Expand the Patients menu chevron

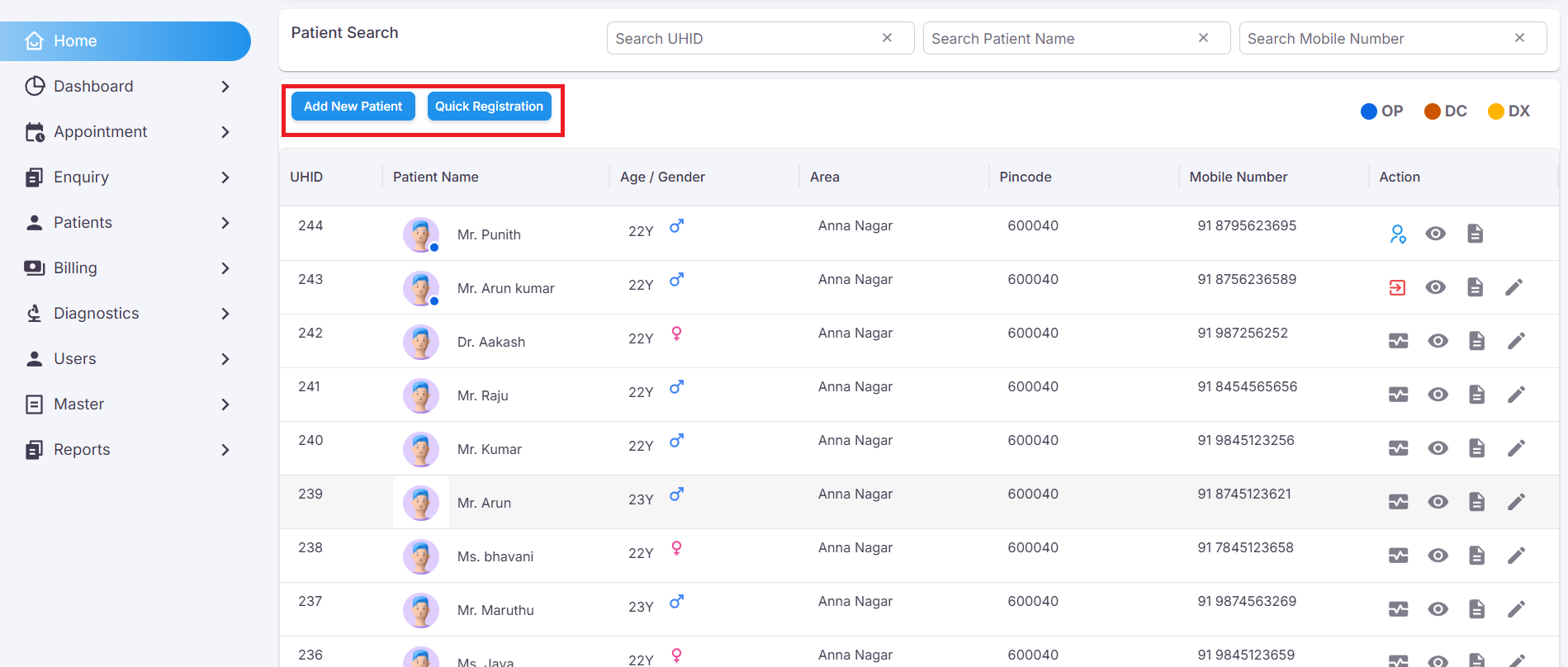tap(225, 223)
